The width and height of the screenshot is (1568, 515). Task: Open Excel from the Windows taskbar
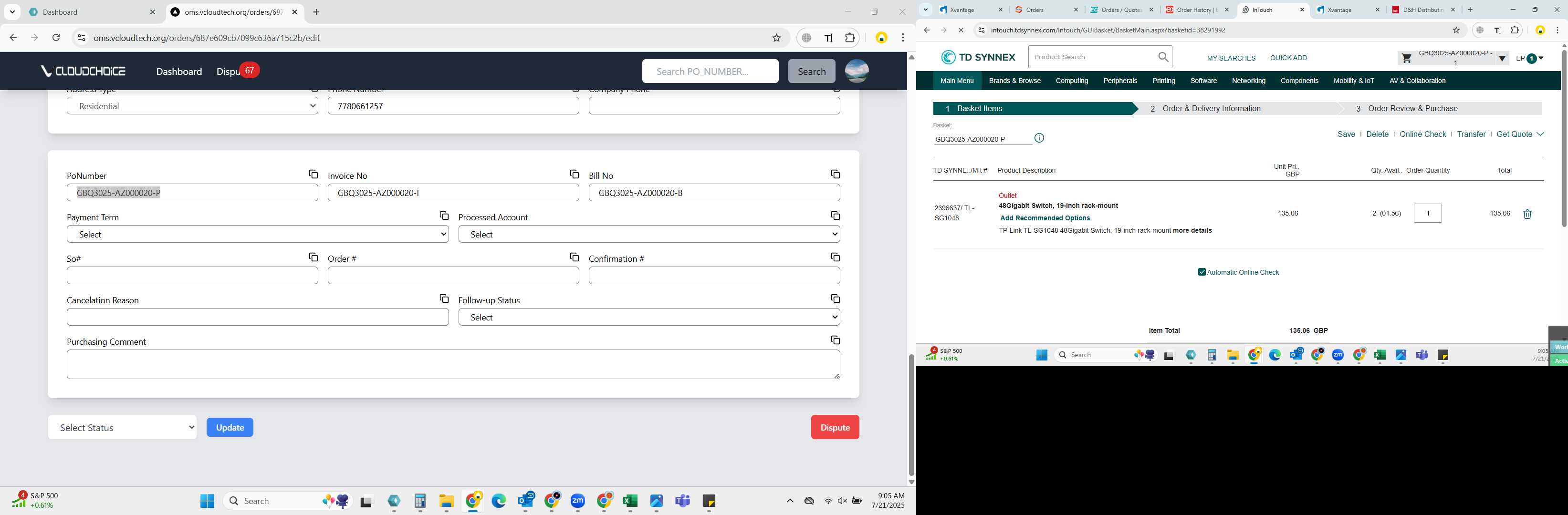[630, 501]
